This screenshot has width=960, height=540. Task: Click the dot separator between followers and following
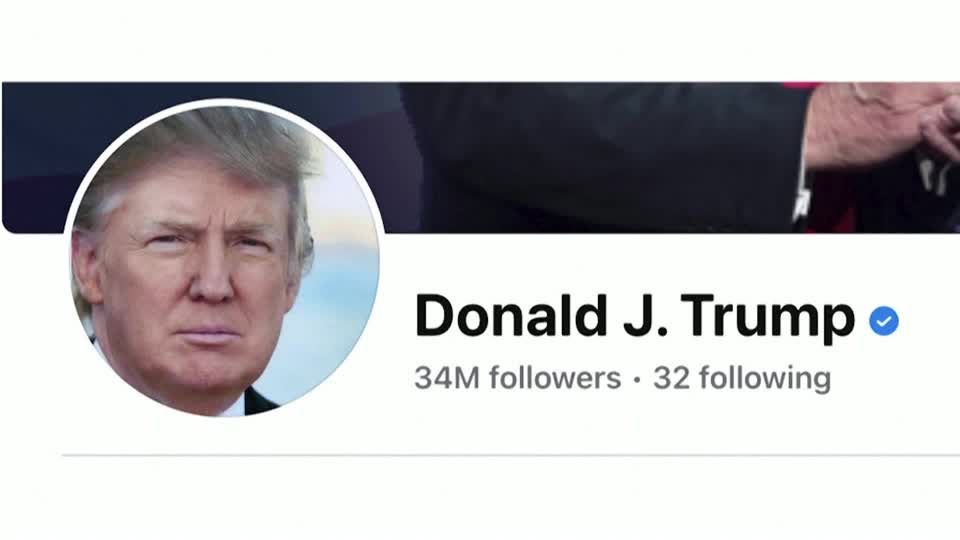(x=637, y=380)
